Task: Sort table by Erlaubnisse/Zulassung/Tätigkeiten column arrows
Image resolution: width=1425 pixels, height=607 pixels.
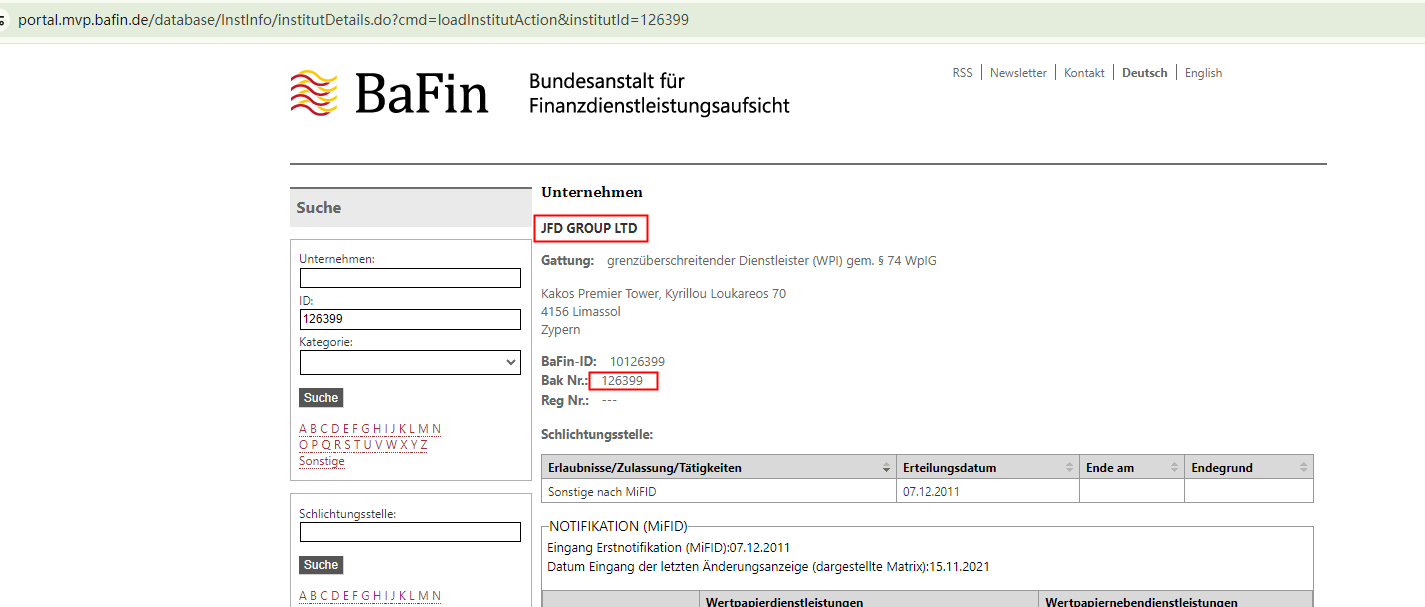Action: (x=886, y=468)
